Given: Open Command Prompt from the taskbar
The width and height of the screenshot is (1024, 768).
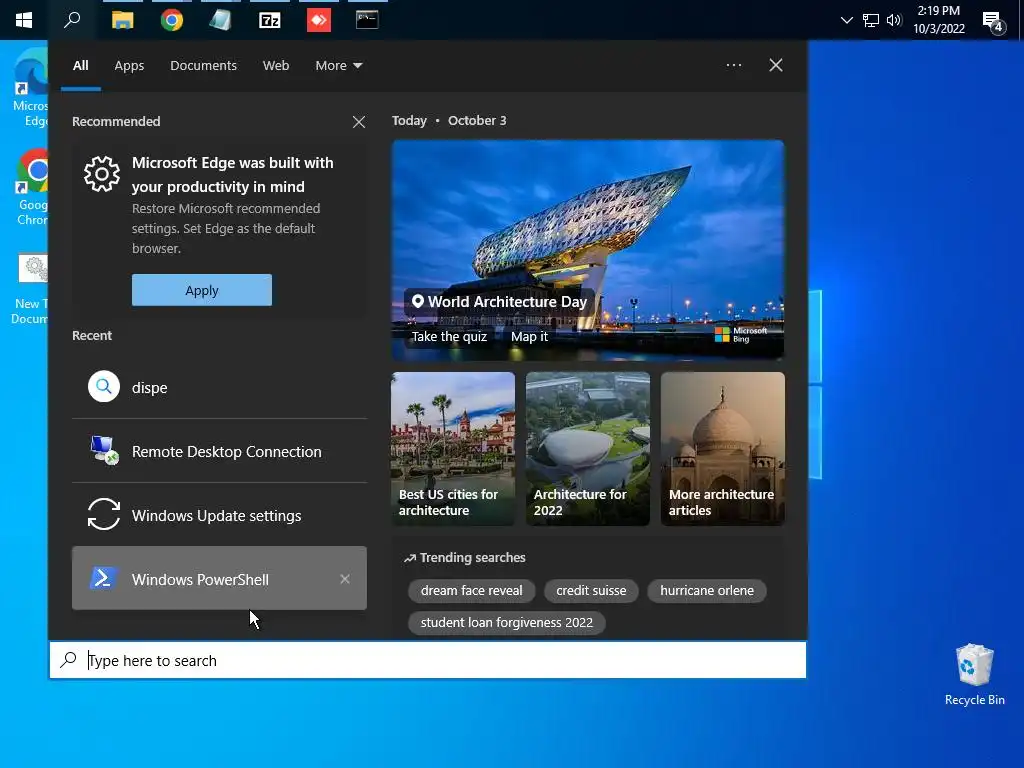Looking at the screenshot, I should coord(367,20).
